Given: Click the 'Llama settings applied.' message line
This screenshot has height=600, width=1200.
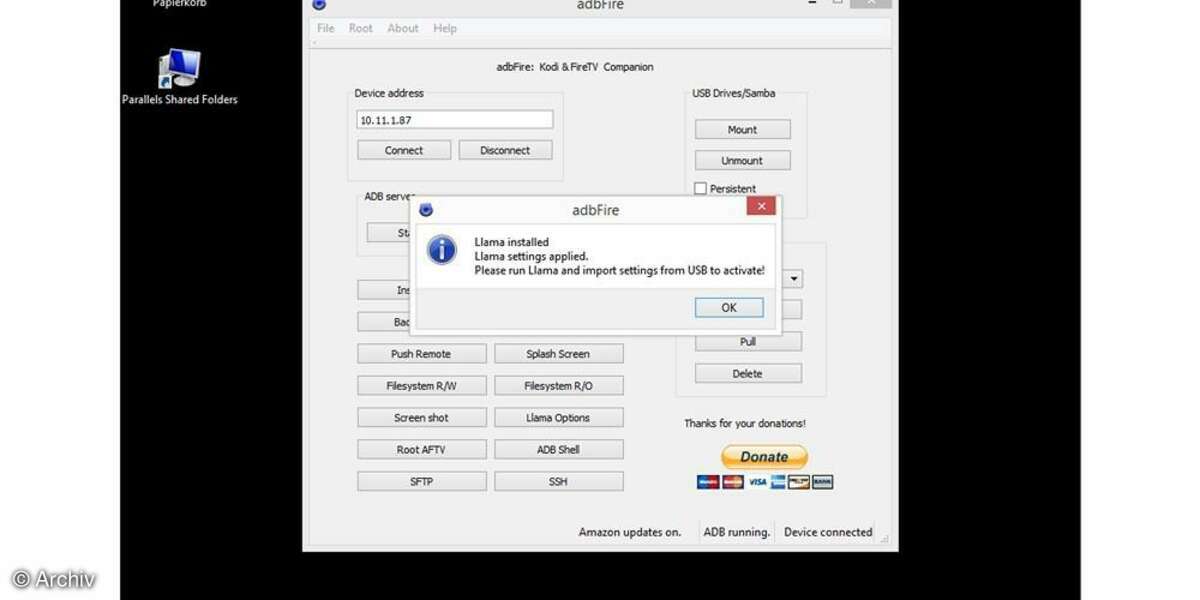Looking at the screenshot, I should 531,256.
